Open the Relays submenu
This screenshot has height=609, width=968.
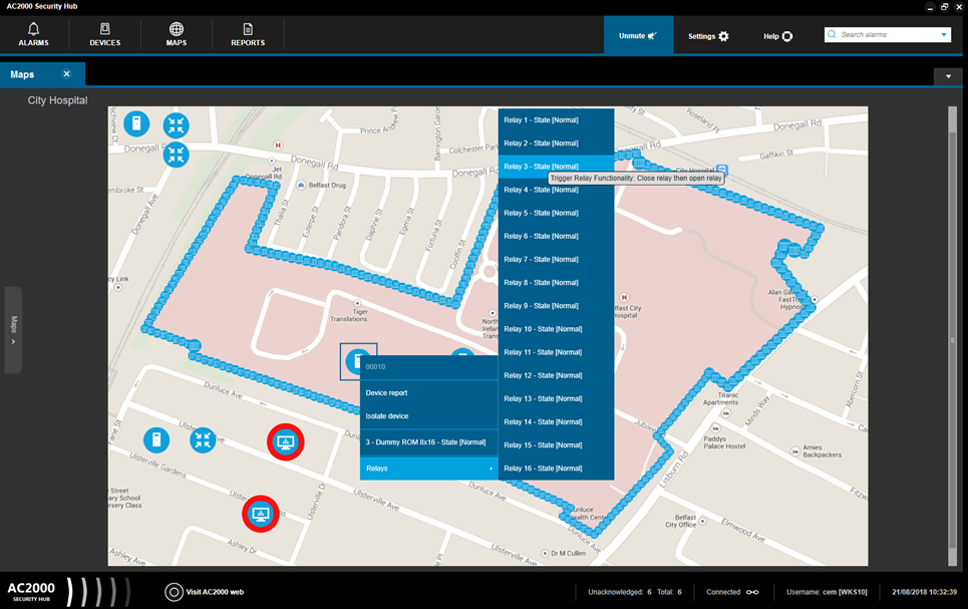pyautogui.click(x=428, y=468)
